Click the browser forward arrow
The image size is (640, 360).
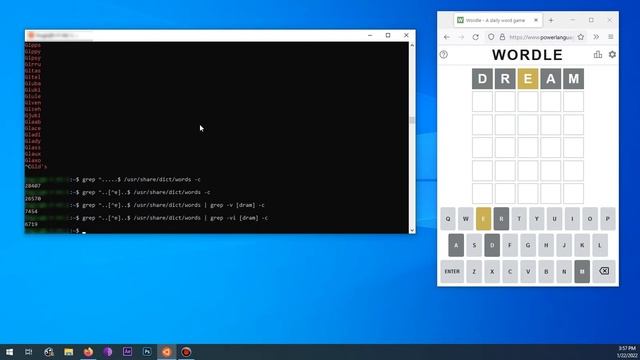click(461, 37)
